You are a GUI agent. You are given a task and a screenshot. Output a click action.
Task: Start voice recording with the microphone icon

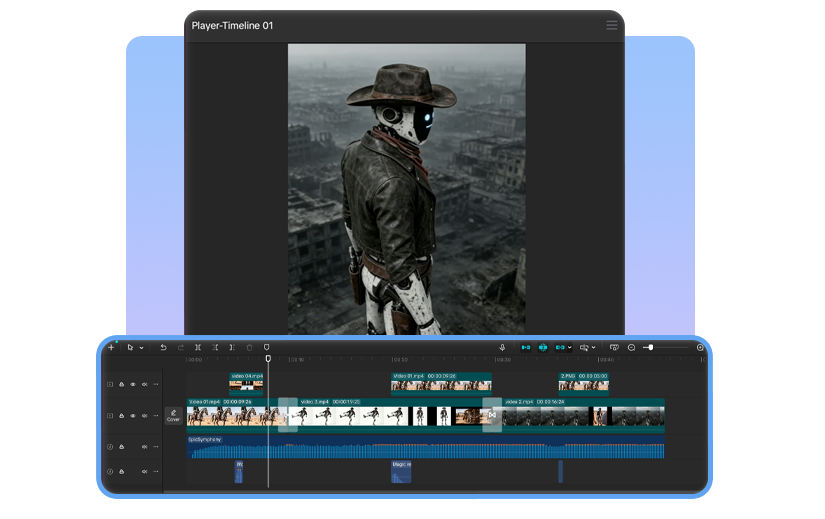502,347
